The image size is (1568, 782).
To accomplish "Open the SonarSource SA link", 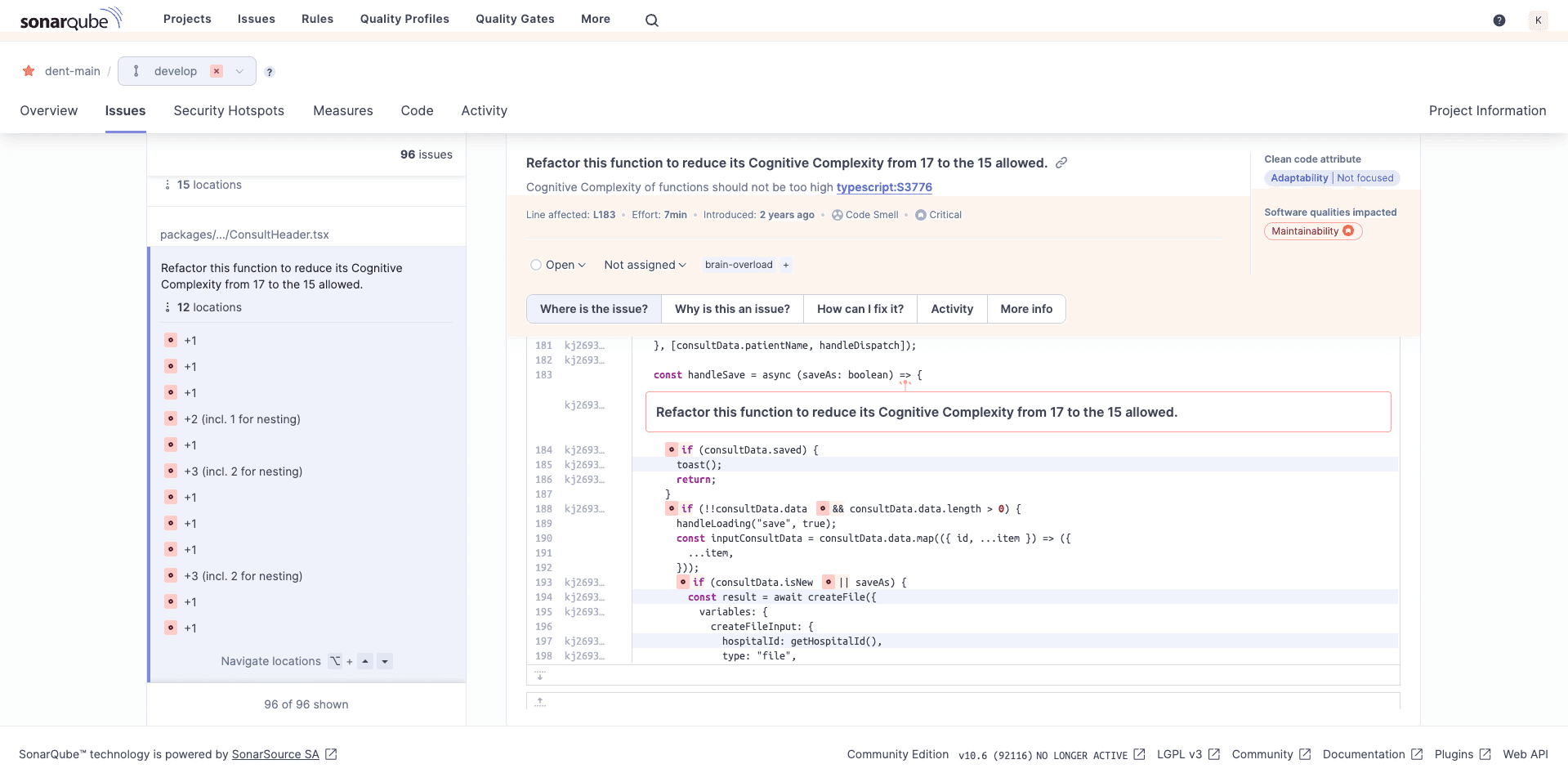I will tap(275, 754).
